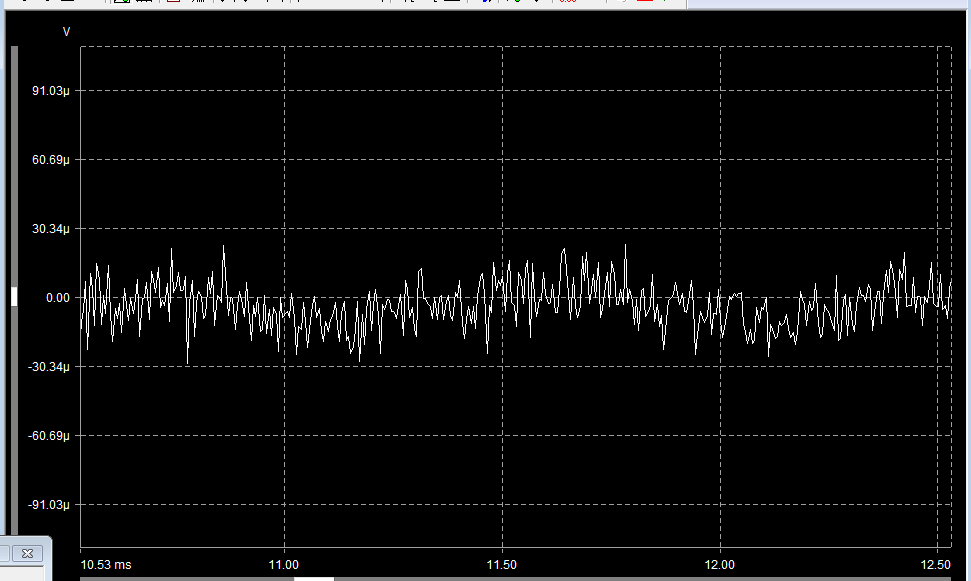Click the '30.34µ' y-axis label
Image resolution: width=971 pixels, height=581 pixels.
(51, 229)
